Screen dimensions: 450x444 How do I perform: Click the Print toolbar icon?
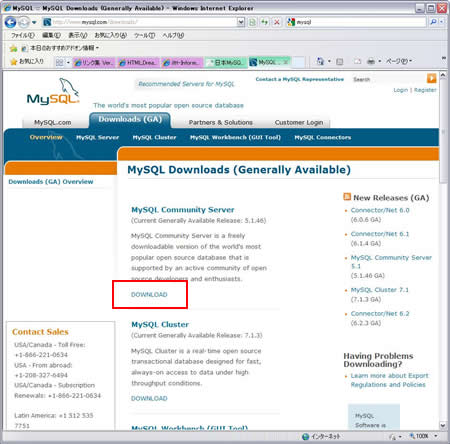pos(371,61)
